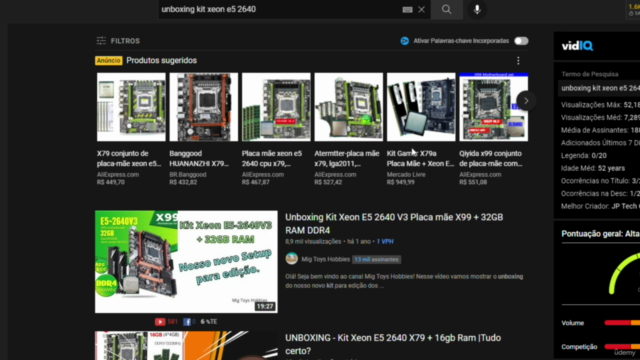Click the Melhor Criador: JP Tech entry
This screenshot has height=360, width=640.
600,206
